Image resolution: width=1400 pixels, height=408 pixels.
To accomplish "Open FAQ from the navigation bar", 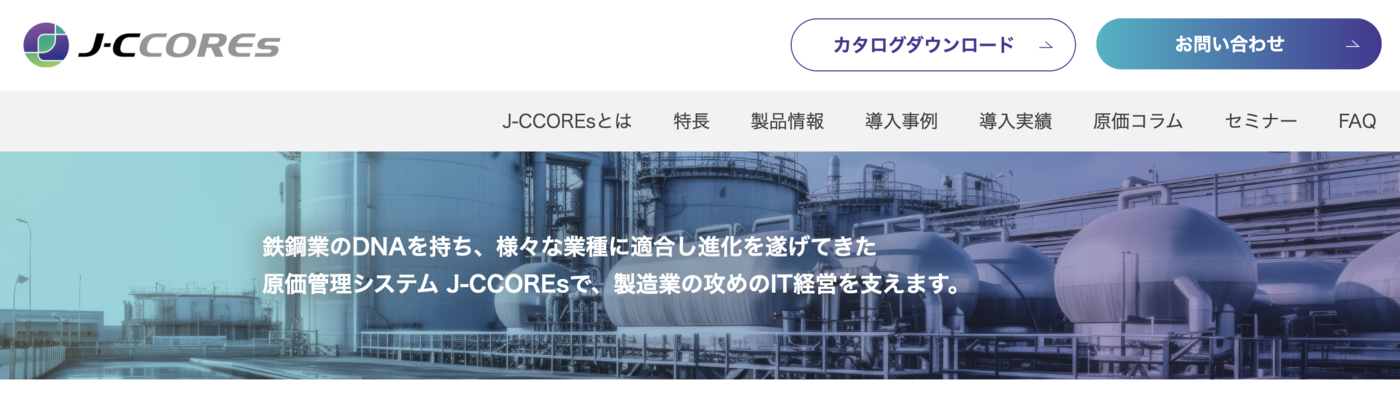I will (x=1357, y=121).
